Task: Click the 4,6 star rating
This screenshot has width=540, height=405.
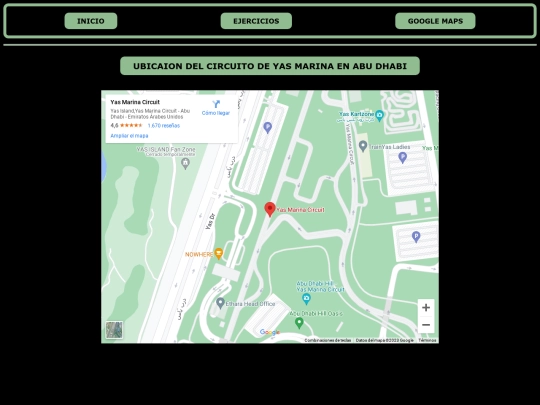Action: point(126,125)
